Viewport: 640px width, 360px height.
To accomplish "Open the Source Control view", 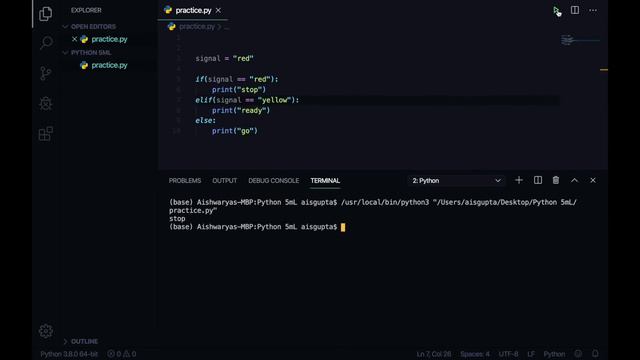I will pos(46,73).
